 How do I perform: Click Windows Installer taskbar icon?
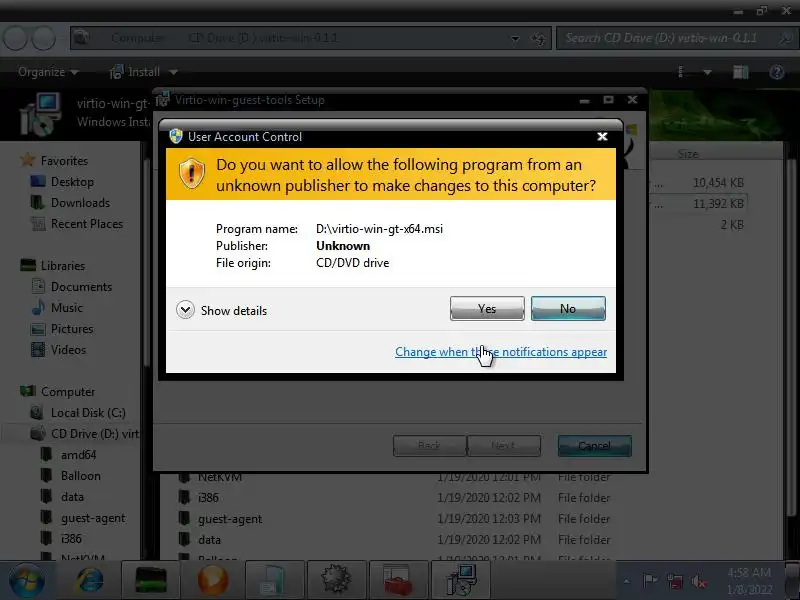[461, 580]
